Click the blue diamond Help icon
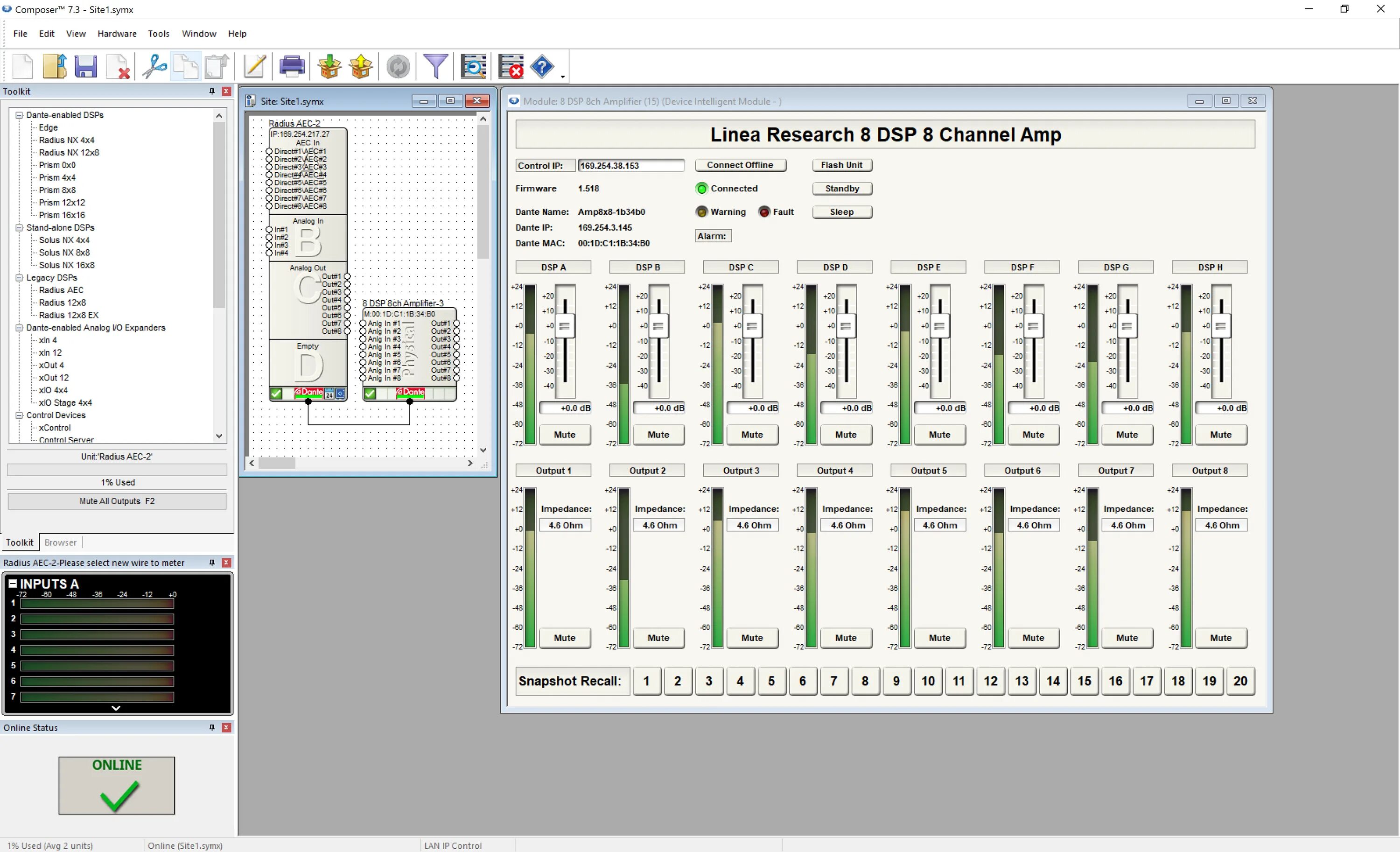This screenshot has height=852, width=1400. tap(542, 66)
